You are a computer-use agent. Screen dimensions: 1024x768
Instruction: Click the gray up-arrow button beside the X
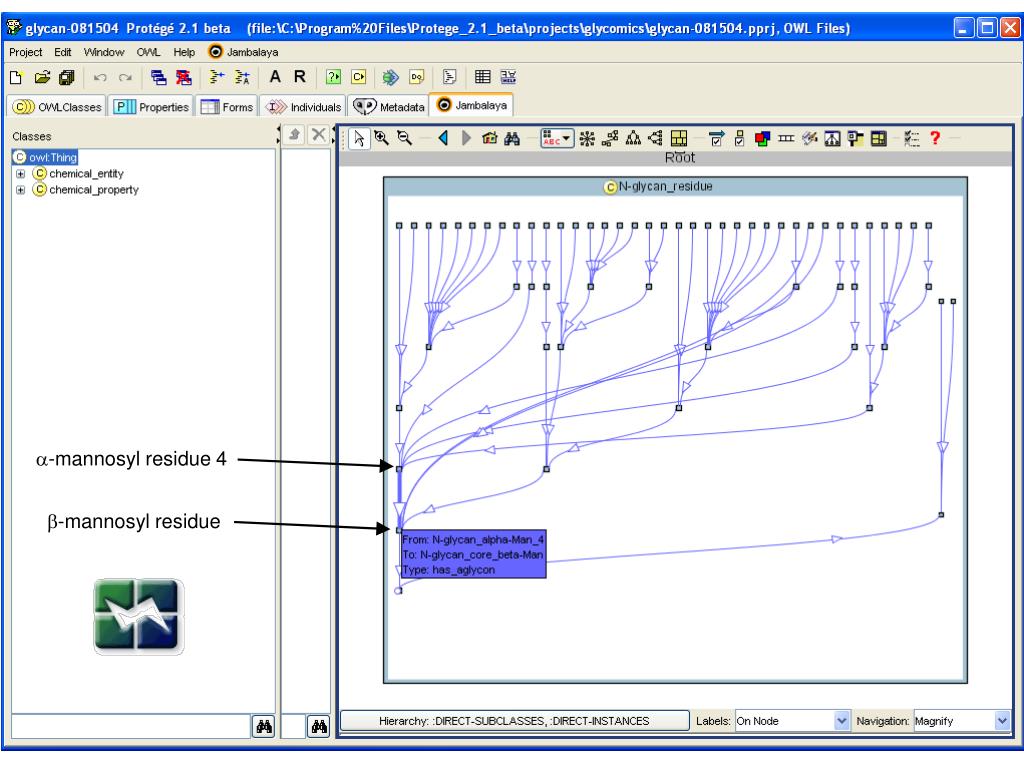point(295,135)
